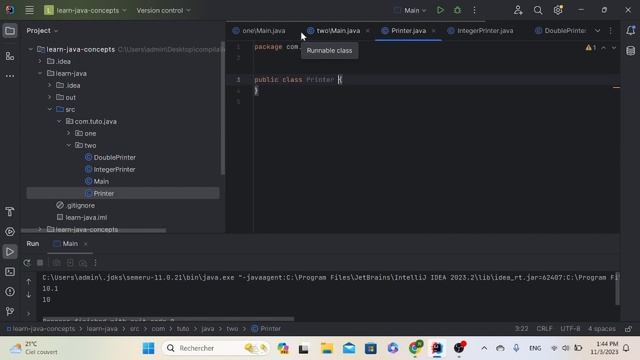The image size is (640, 360).
Task: Collapse the src folder
Action: (49, 109)
